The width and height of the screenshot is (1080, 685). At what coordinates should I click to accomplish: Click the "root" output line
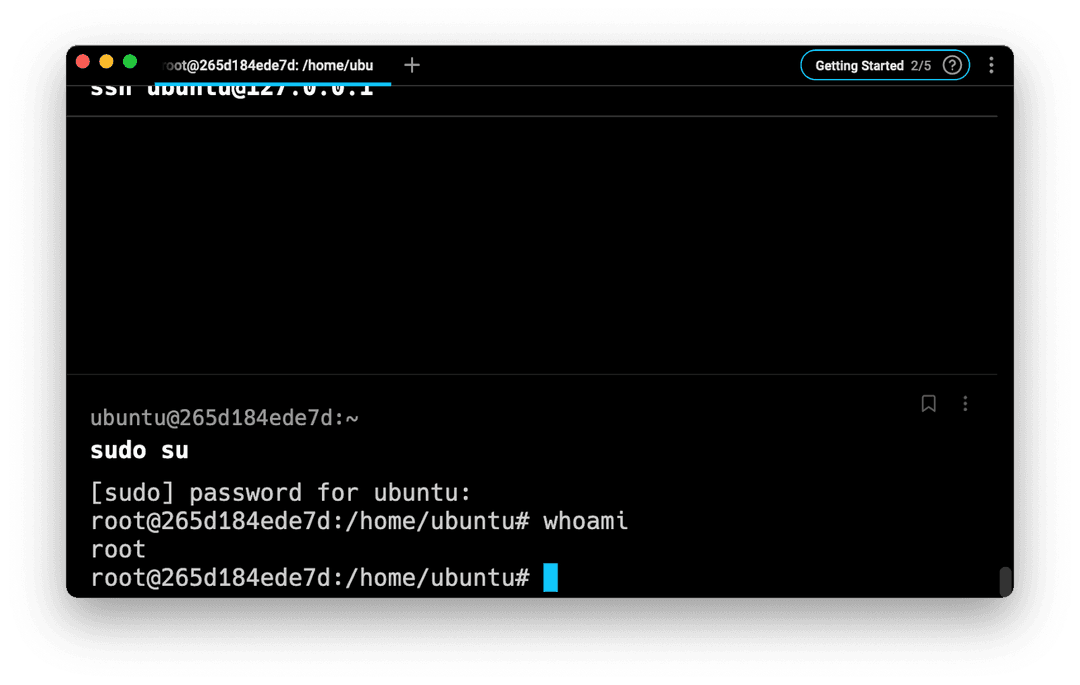pyautogui.click(x=118, y=550)
